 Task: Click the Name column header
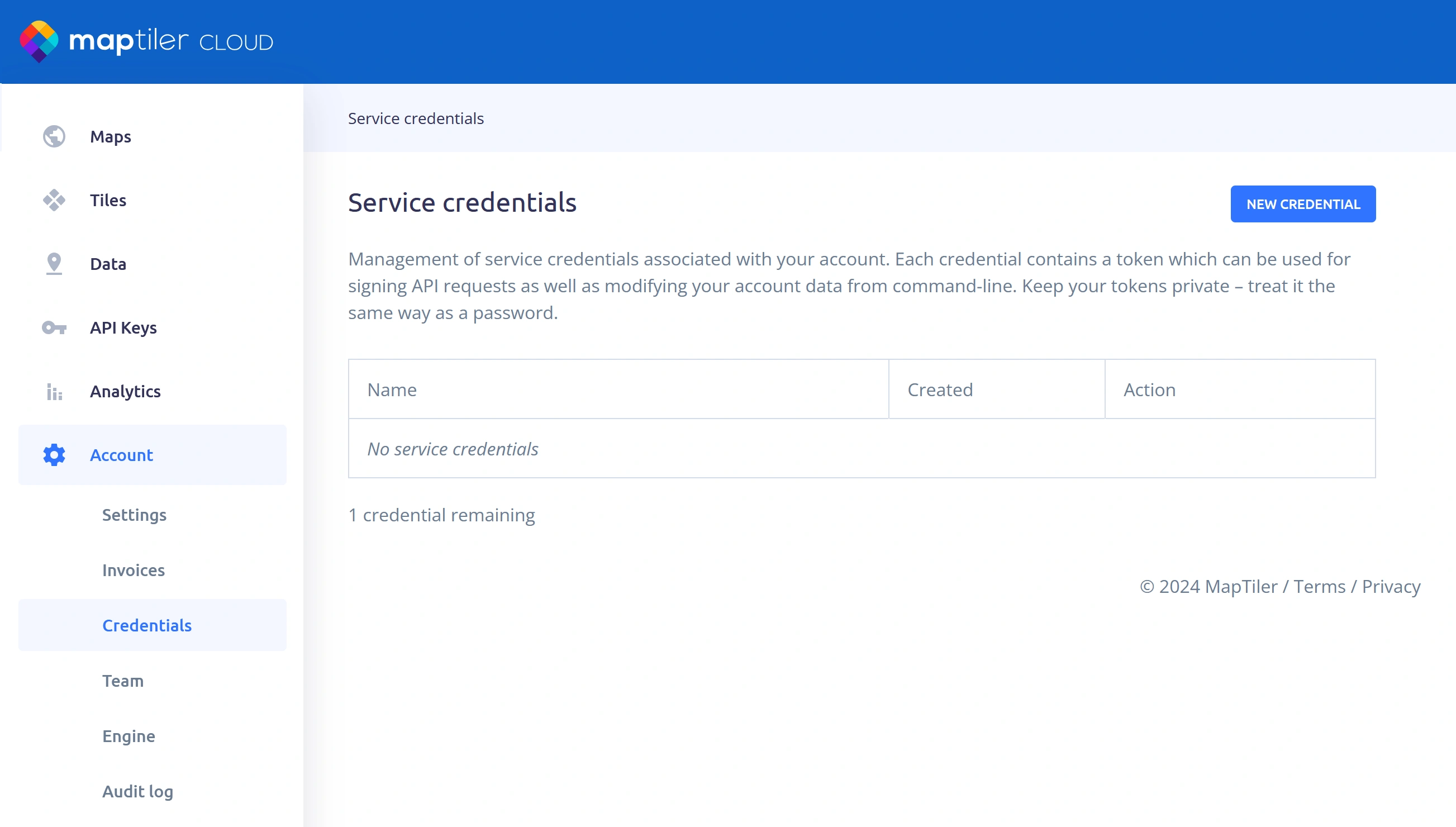[x=392, y=389]
